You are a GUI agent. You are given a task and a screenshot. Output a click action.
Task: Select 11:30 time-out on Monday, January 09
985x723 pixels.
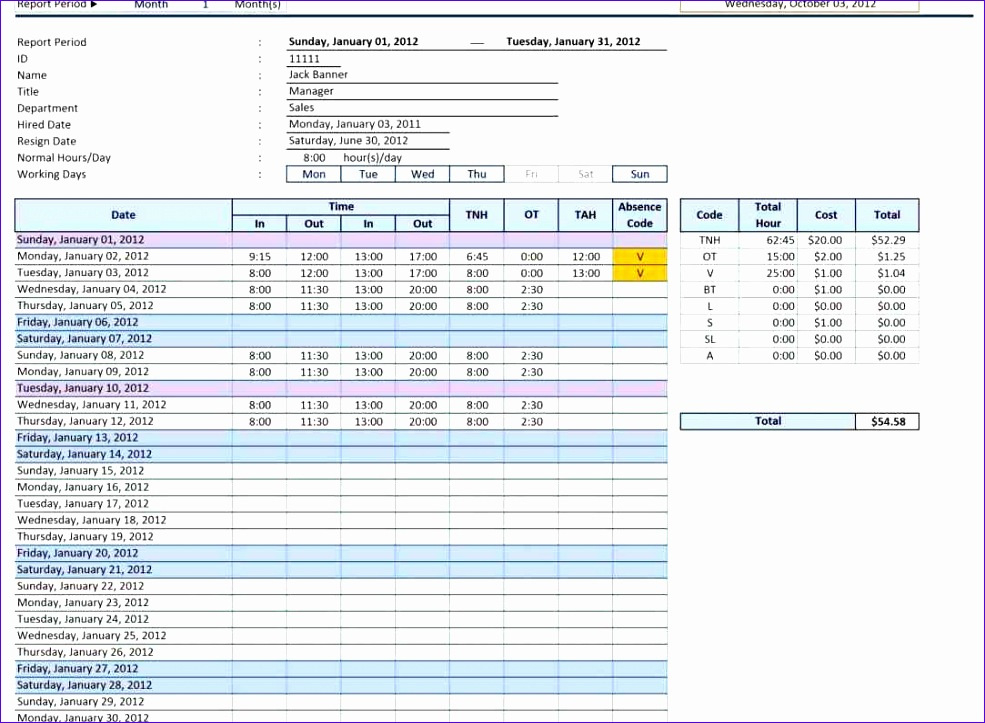pyautogui.click(x=313, y=372)
